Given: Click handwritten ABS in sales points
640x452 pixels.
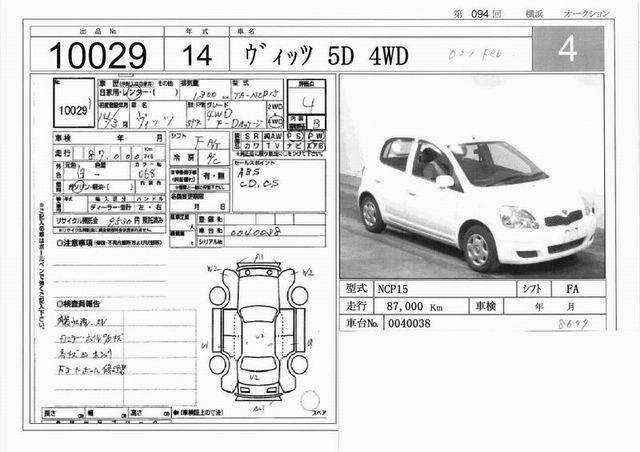Looking at the screenshot, I should pos(248,172).
